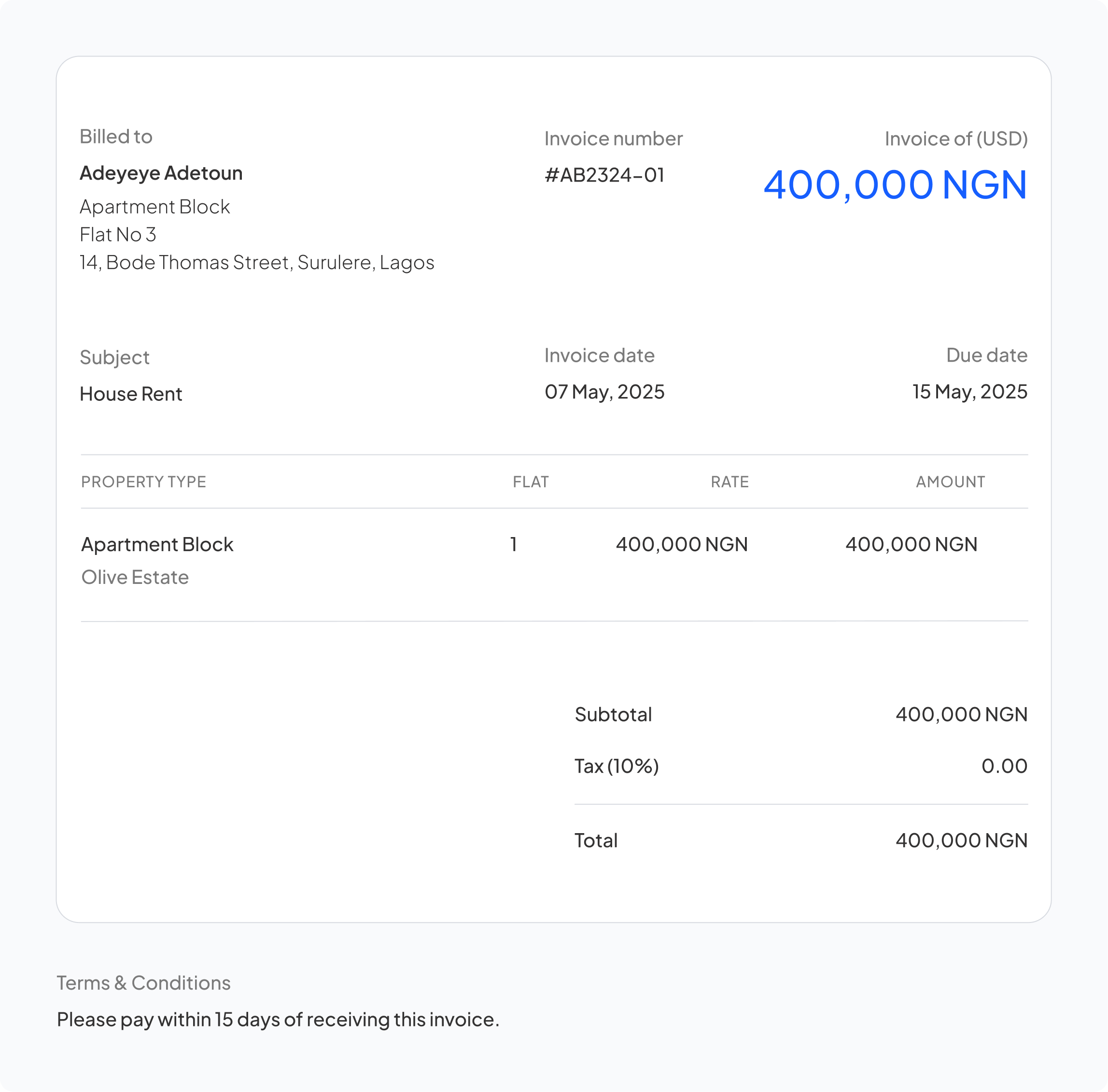1108x1092 pixels.
Task: Click the Terms & Conditions heading
Action: click(143, 983)
